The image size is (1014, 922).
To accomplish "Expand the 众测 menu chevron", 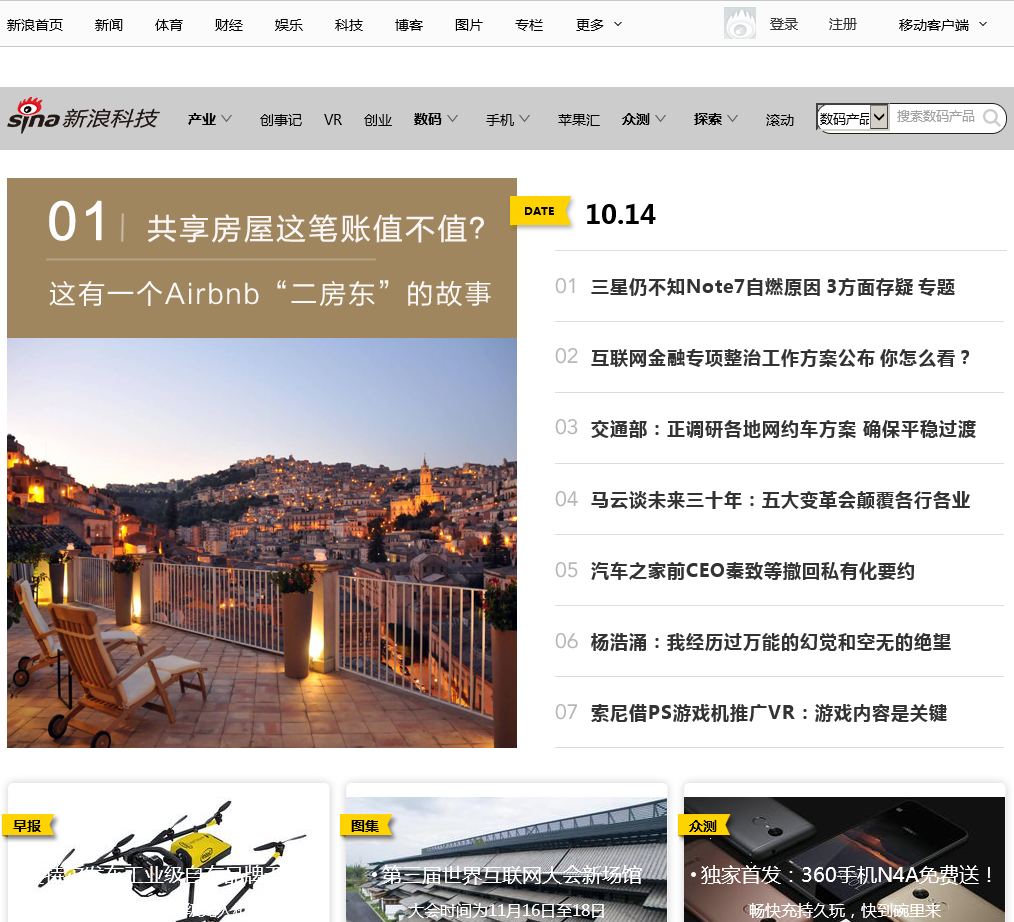I will click(x=660, y=119).
